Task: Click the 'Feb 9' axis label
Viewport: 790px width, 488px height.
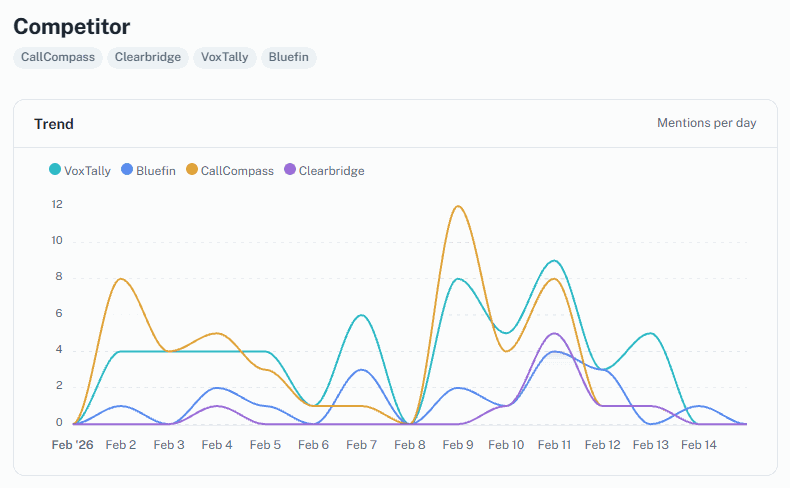Action: click(458, 445)
